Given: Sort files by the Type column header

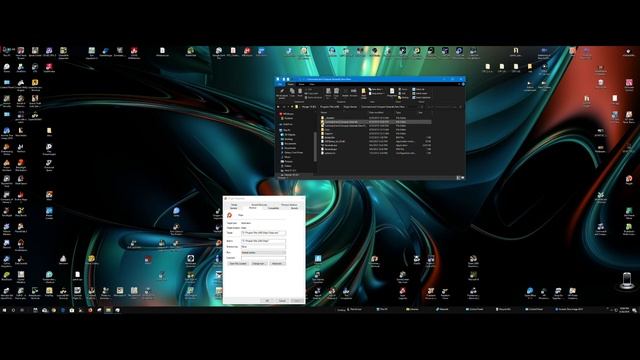Looking at the screenshot, I should (x=398, y=112).
